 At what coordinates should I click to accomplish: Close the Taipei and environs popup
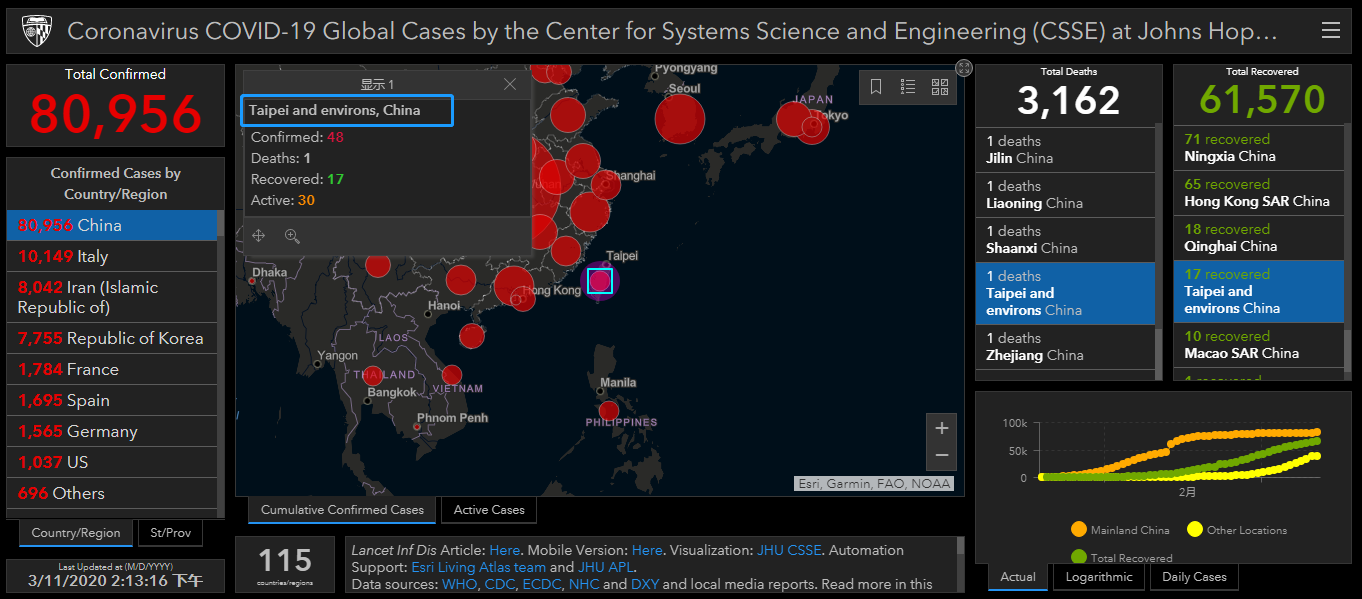click(x=510, y=84)
